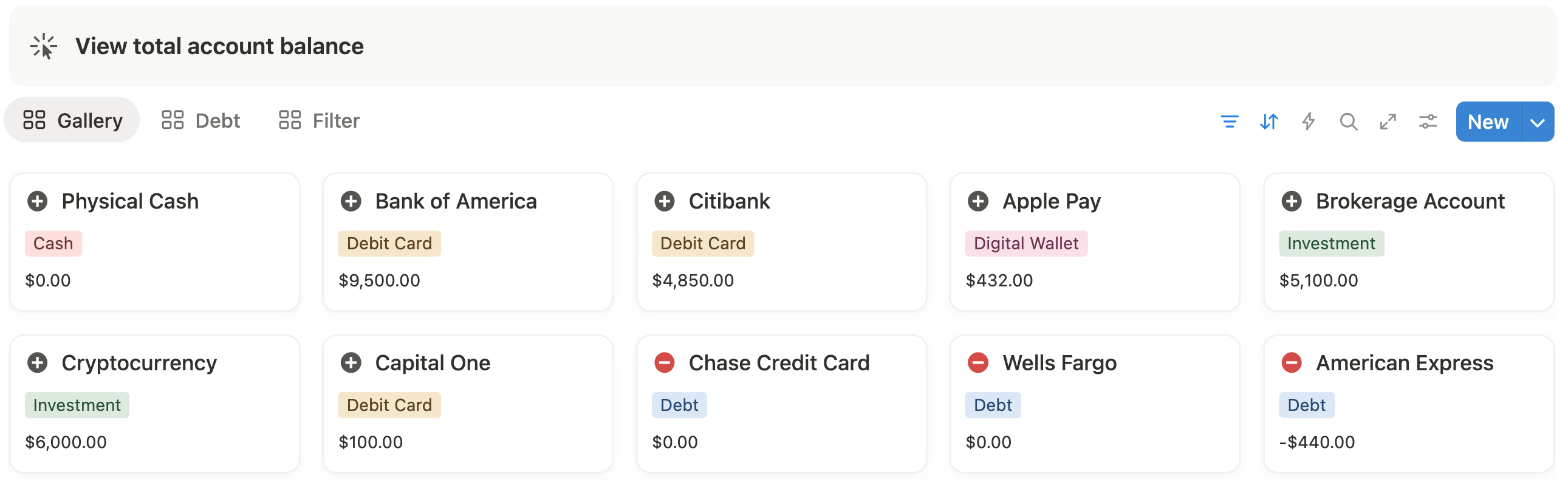This screenshot has width=1568, height=484.
Task: Open the Cryptocurrency card title
Action: 139,362
